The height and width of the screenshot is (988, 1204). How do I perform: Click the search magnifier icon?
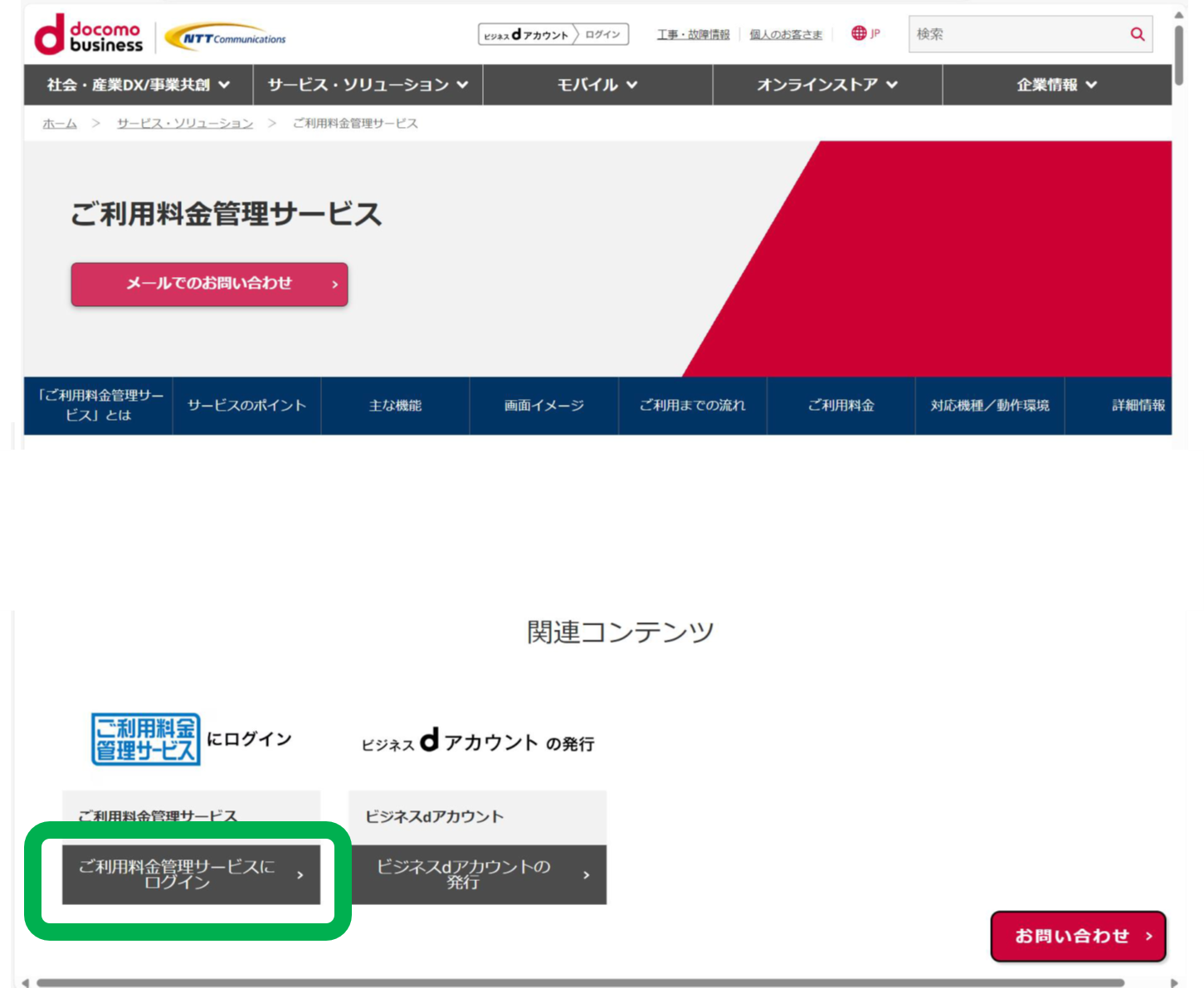(1137, 34)
